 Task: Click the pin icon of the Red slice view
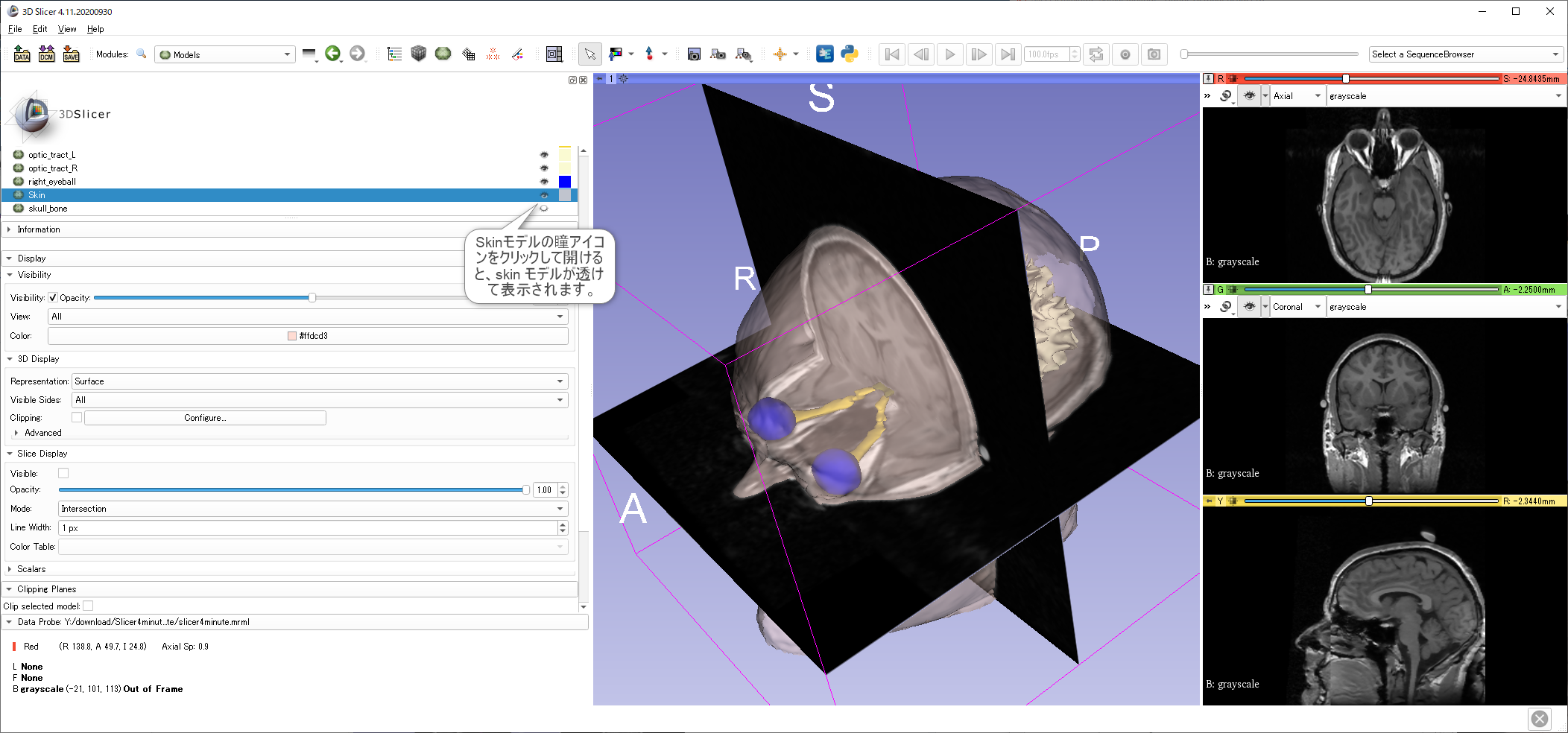coord(1208,78)
